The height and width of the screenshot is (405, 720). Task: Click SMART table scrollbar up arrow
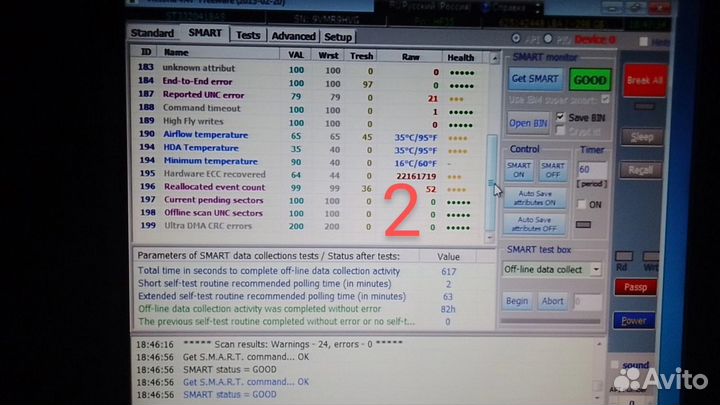coord(495,58)
